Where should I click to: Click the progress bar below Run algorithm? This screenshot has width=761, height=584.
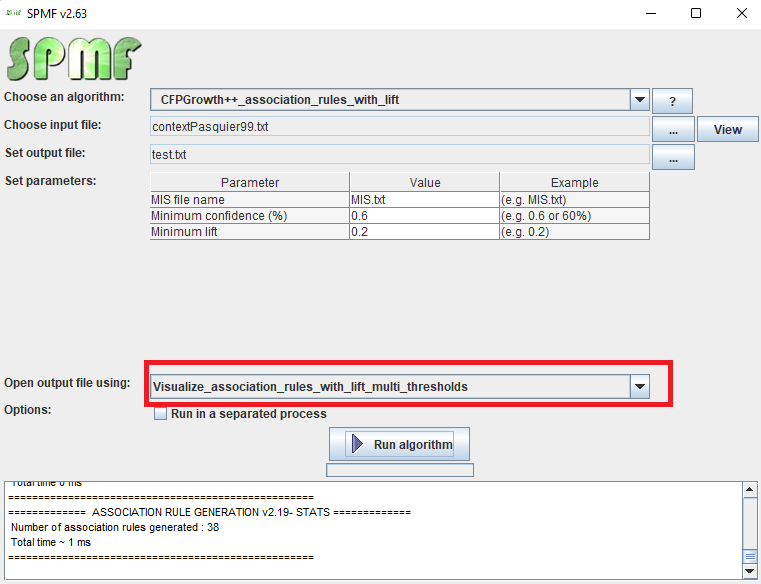point(399,470)
